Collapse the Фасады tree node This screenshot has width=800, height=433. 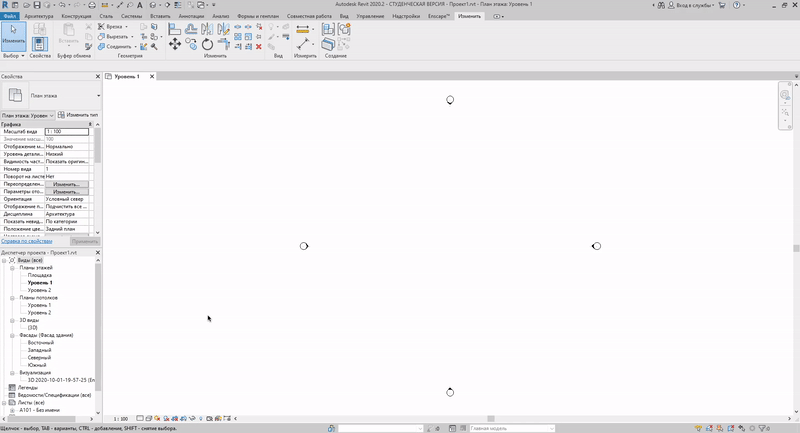tap(11, 335)
